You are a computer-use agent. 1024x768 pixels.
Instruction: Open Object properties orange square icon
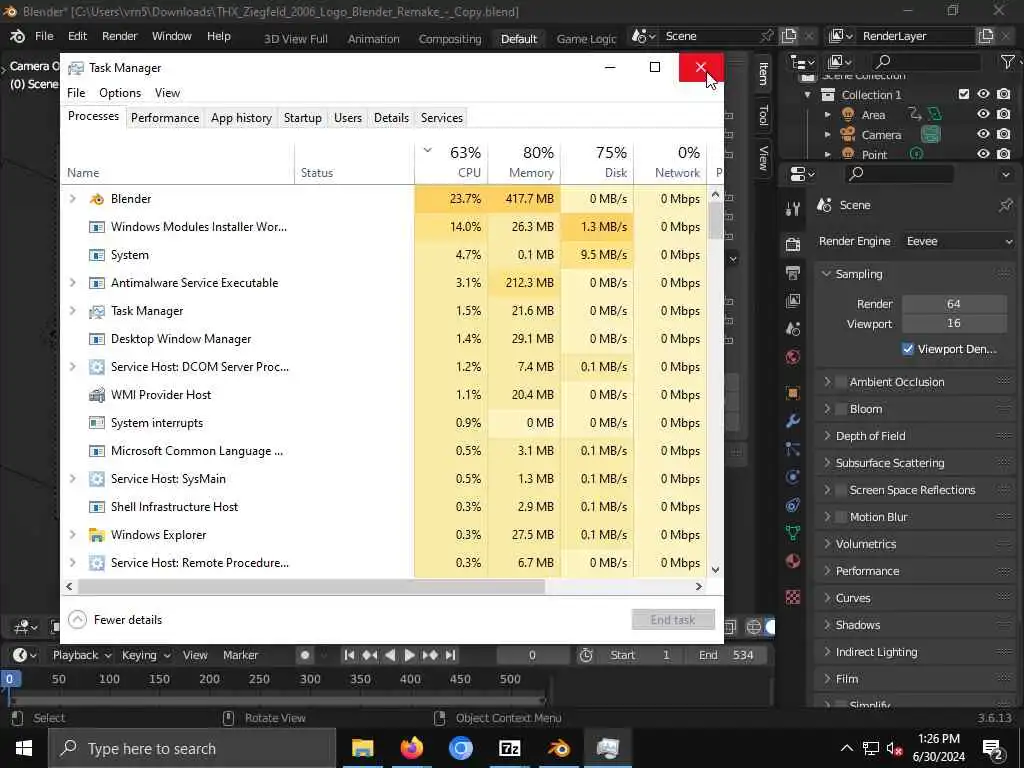793,392
